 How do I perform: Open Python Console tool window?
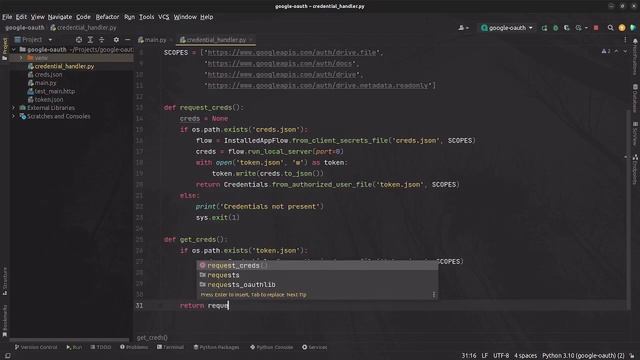(x=271, y=347)
